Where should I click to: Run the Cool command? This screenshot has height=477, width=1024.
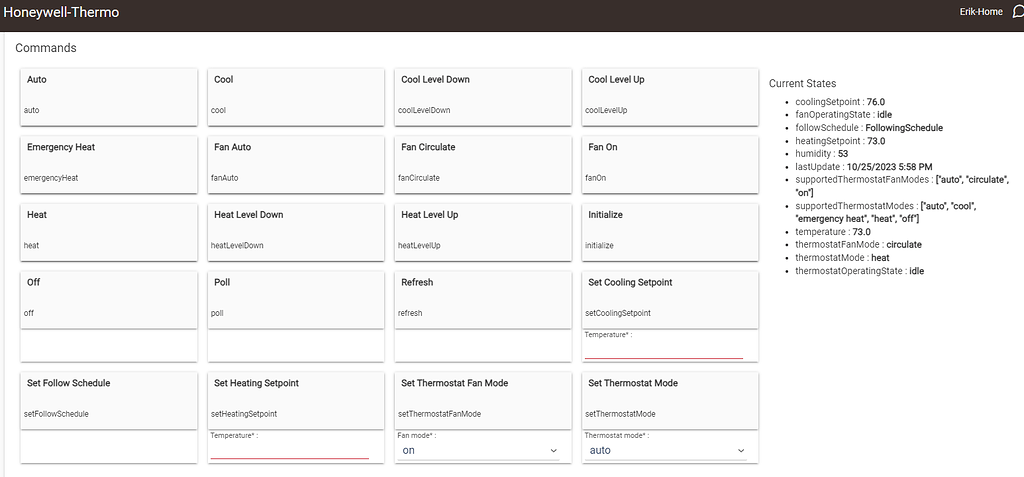click(x=295, y=96)
